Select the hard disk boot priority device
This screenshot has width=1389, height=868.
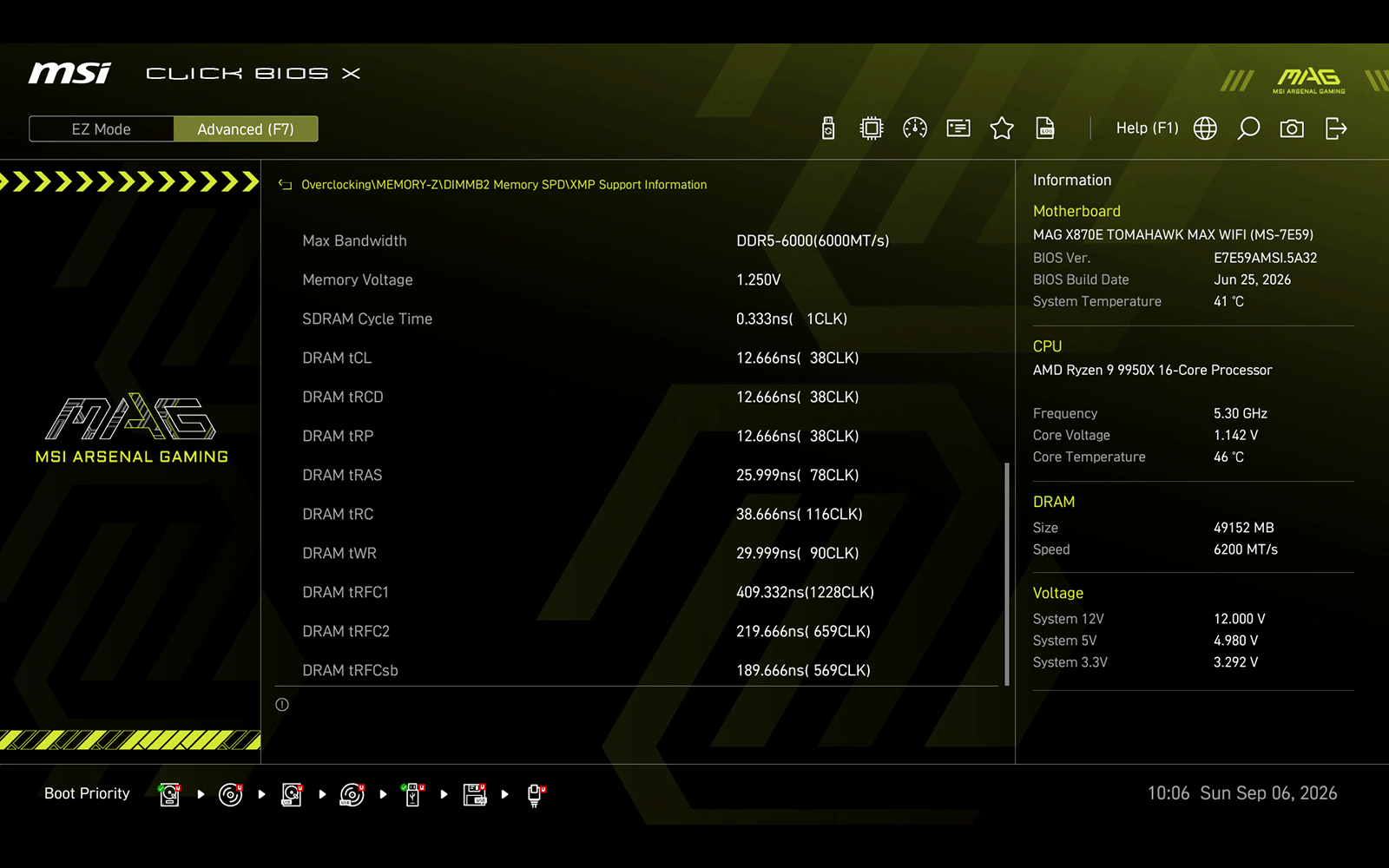(x=170, y=794)
